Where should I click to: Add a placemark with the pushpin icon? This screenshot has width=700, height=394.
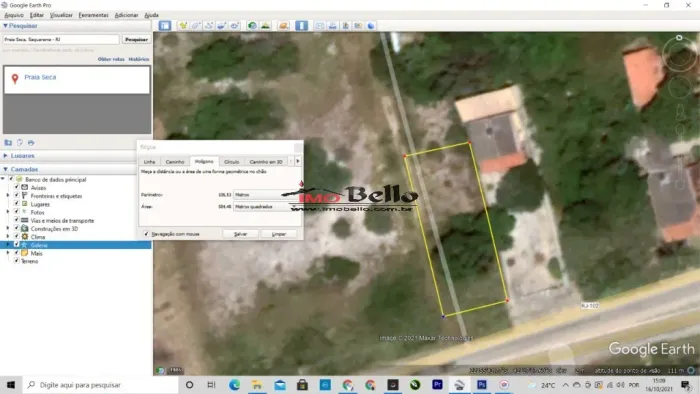[183, 25]
